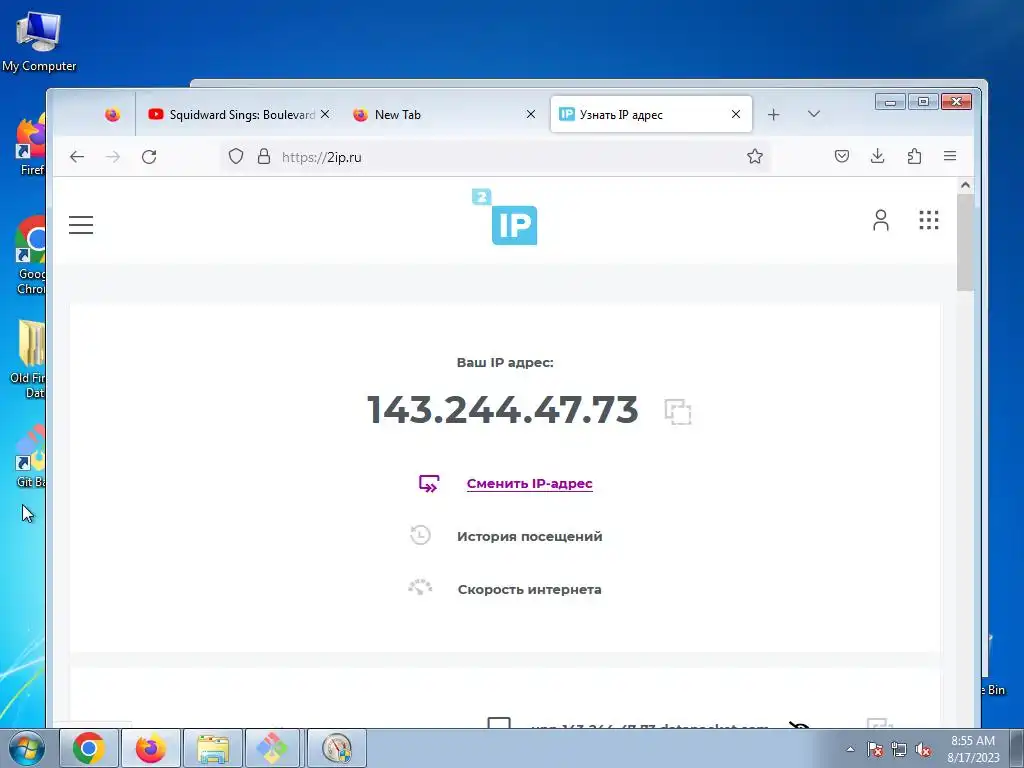Click the Firefox taskbar button

pos(151,748)
